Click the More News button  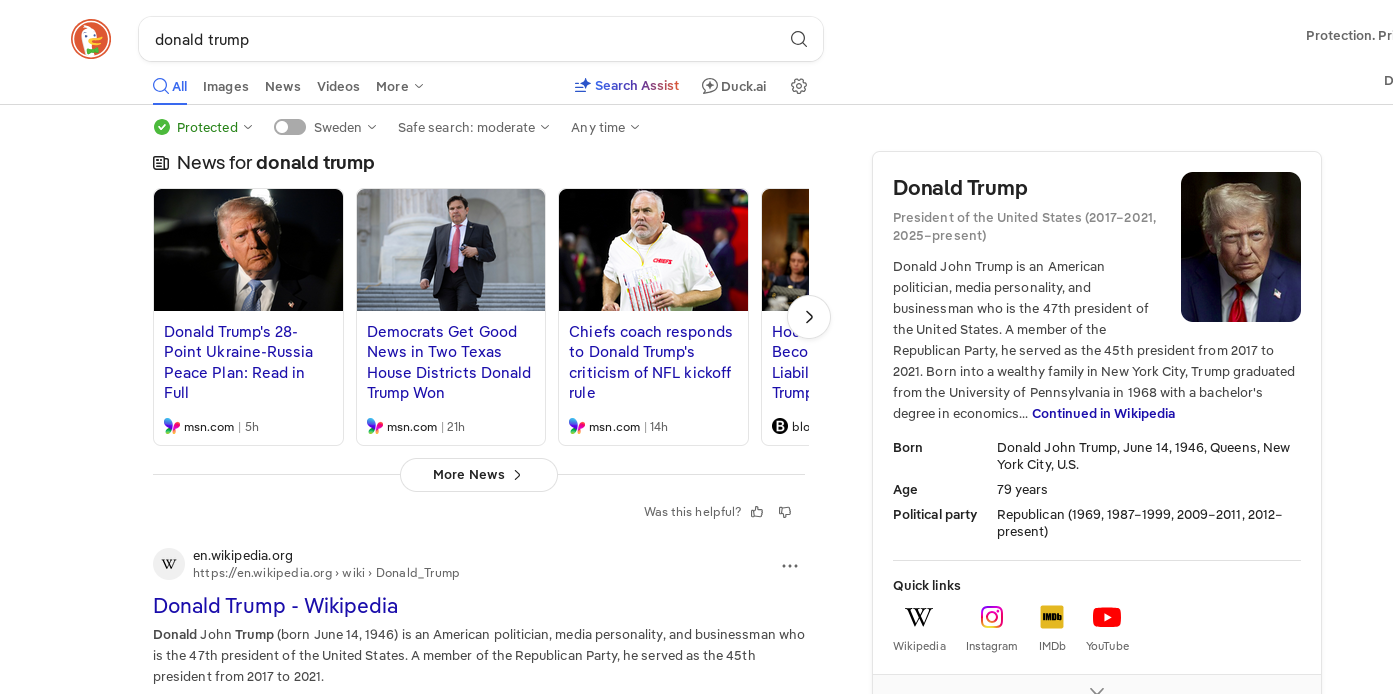coord(478,475)
